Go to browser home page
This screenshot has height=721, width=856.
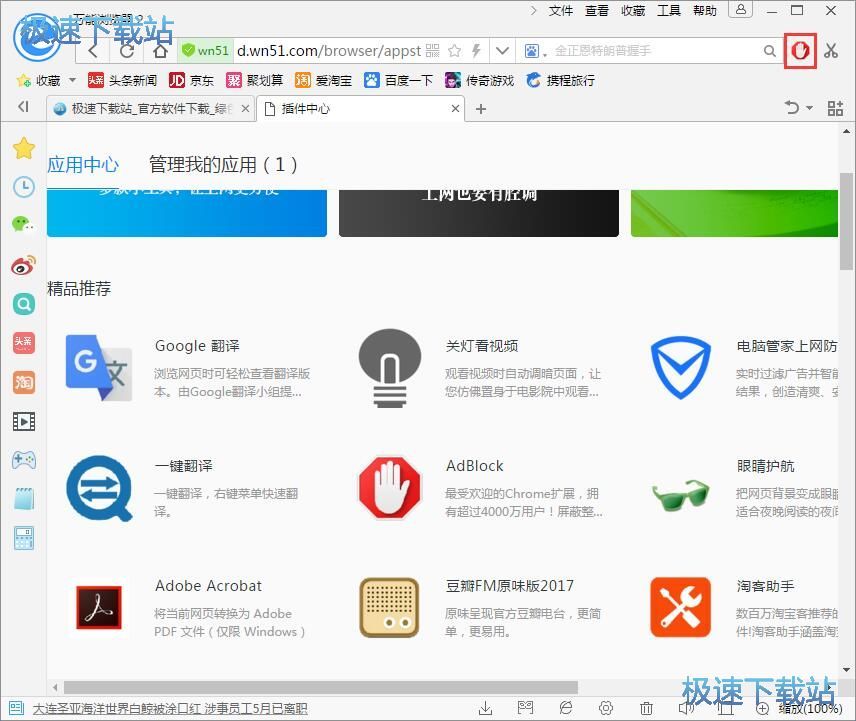160,51
